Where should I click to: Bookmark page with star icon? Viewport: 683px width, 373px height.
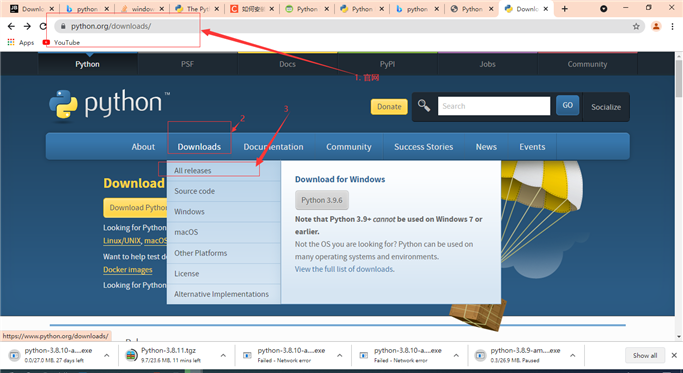pos(636,26)
